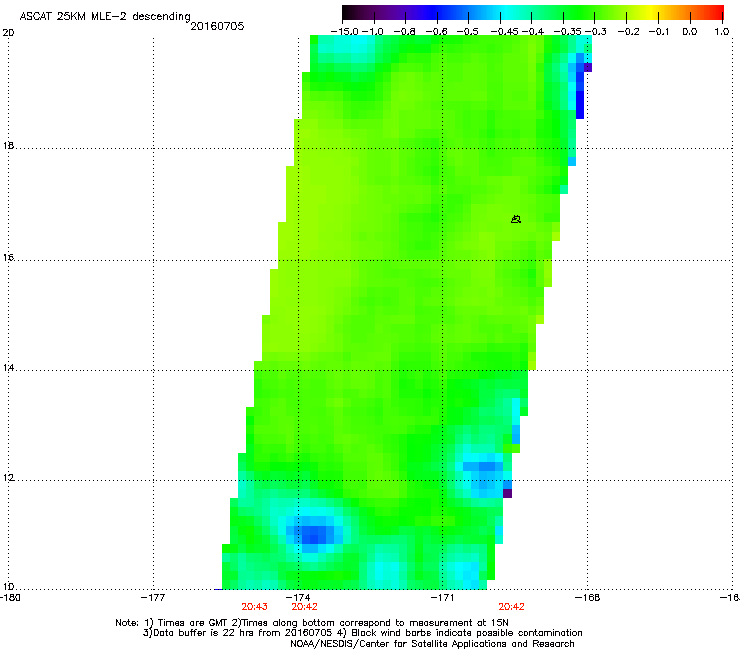Click longitude axis label -171
The image size is (740, 650).
coord(442,598)
